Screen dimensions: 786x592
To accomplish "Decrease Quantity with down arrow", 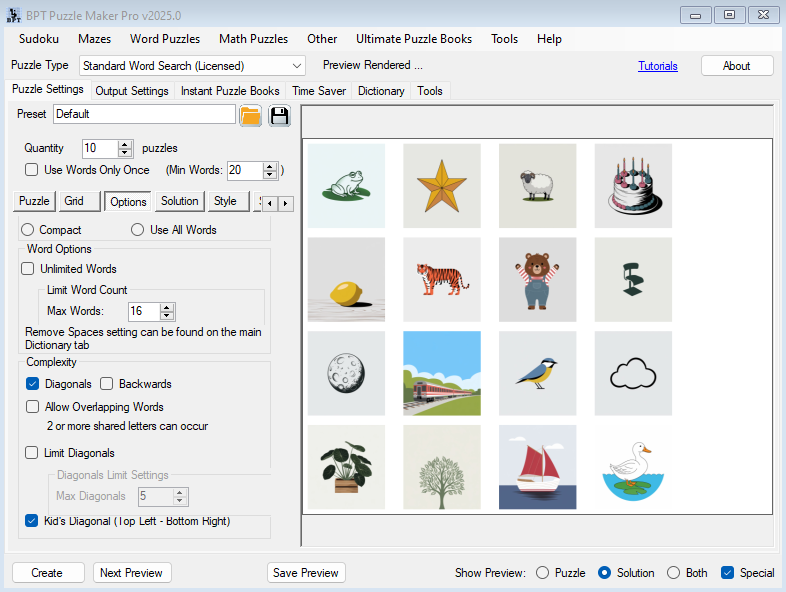I will 125,153.
